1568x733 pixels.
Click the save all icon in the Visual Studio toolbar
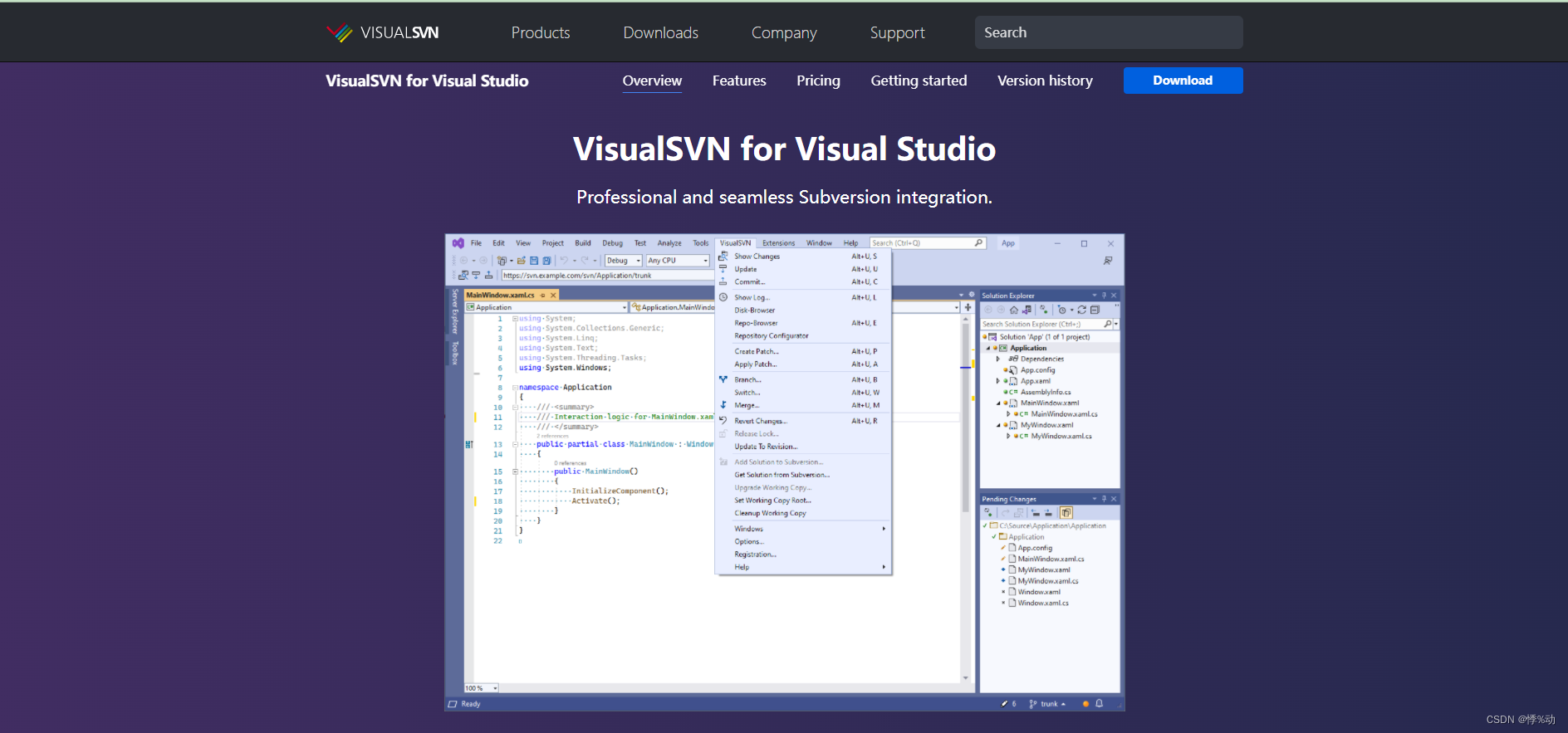click(546, 261)
